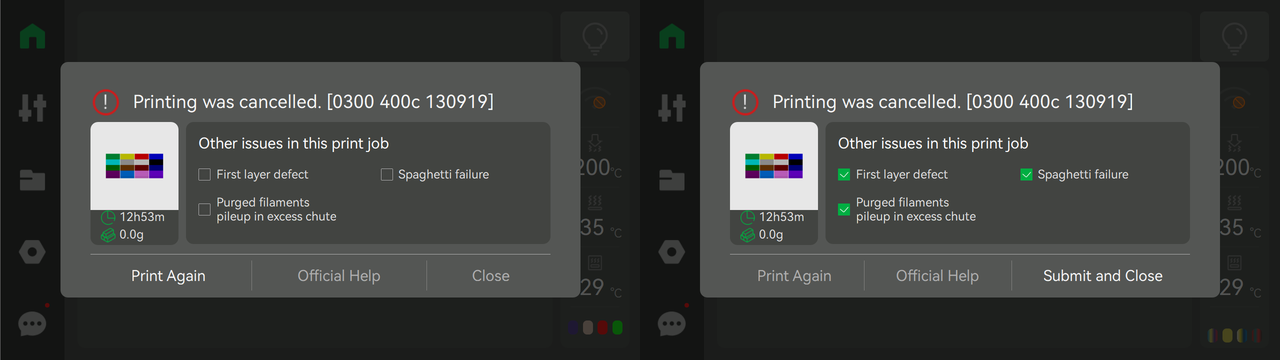Screen dimensions: 1280x360
Task: Click Official Help in left dialog
Action: (x=339, y=276)
